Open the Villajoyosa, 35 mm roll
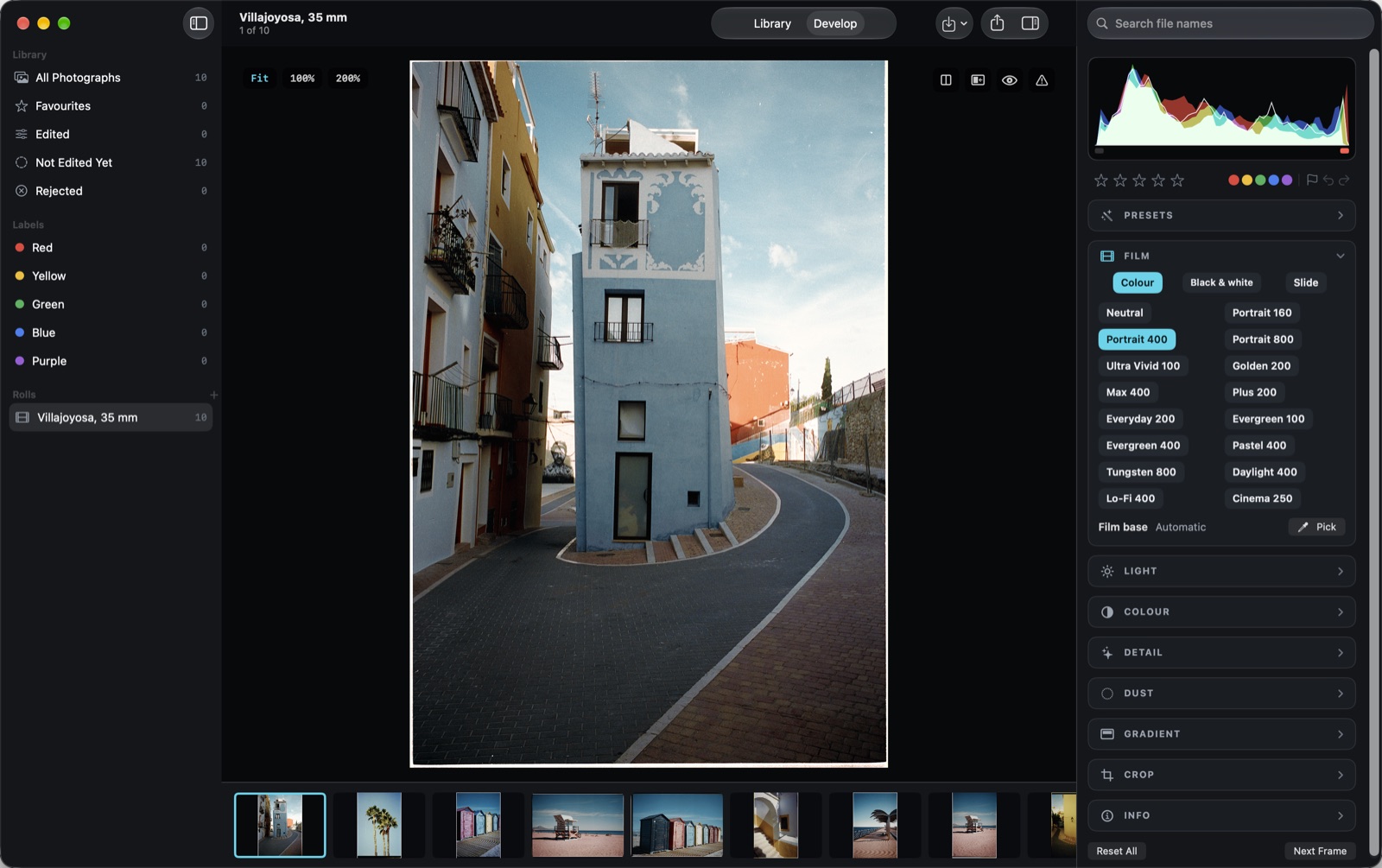This screenshot has width=1382, height=868. (x=111, y=417)
